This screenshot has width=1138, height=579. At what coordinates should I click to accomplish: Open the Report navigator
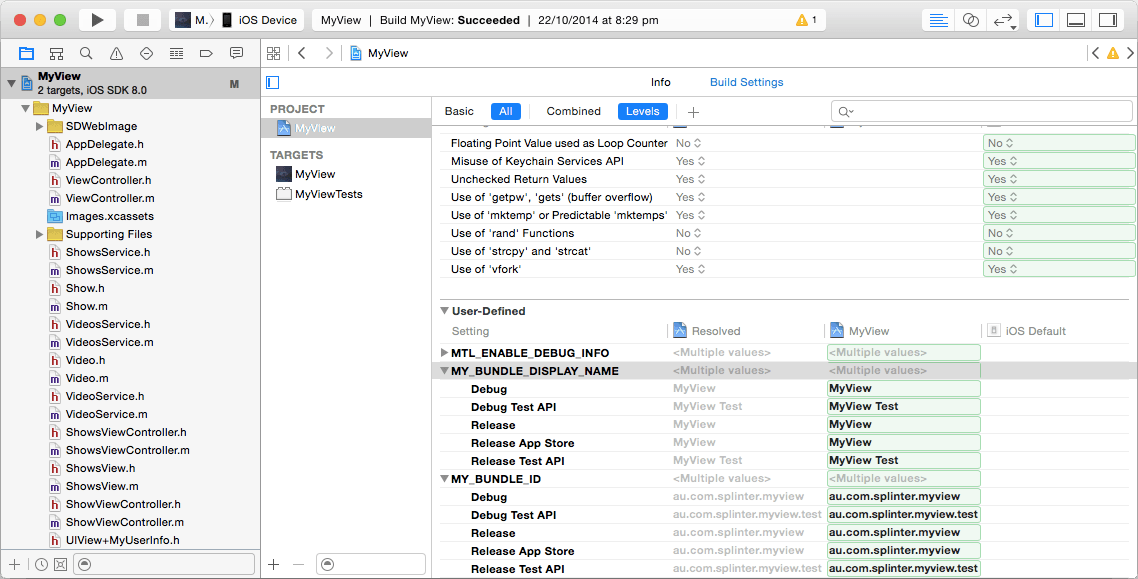coord(236,53)
